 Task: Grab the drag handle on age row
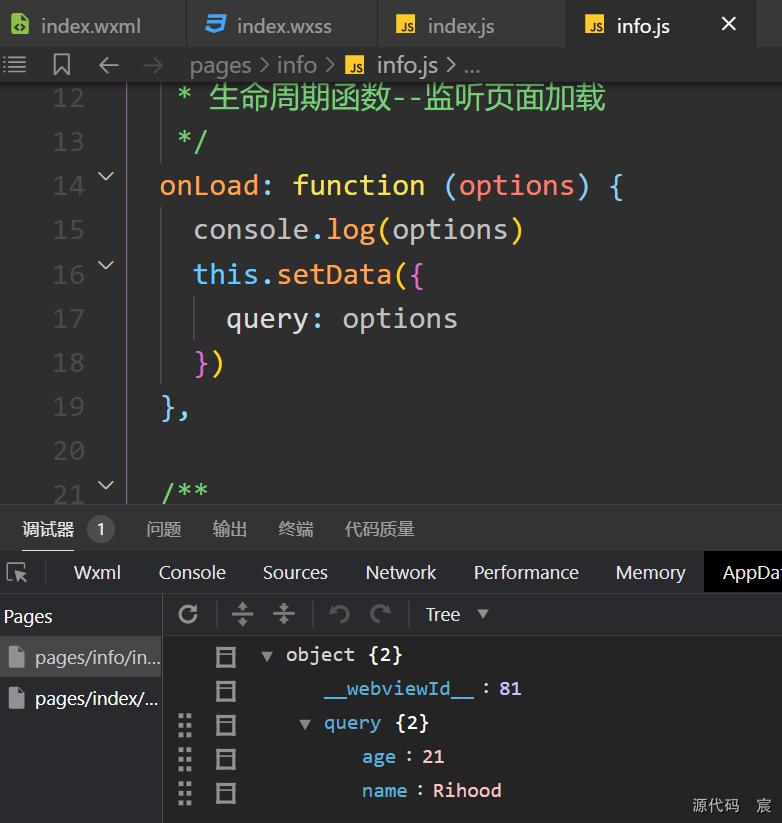tap(185, 759)
